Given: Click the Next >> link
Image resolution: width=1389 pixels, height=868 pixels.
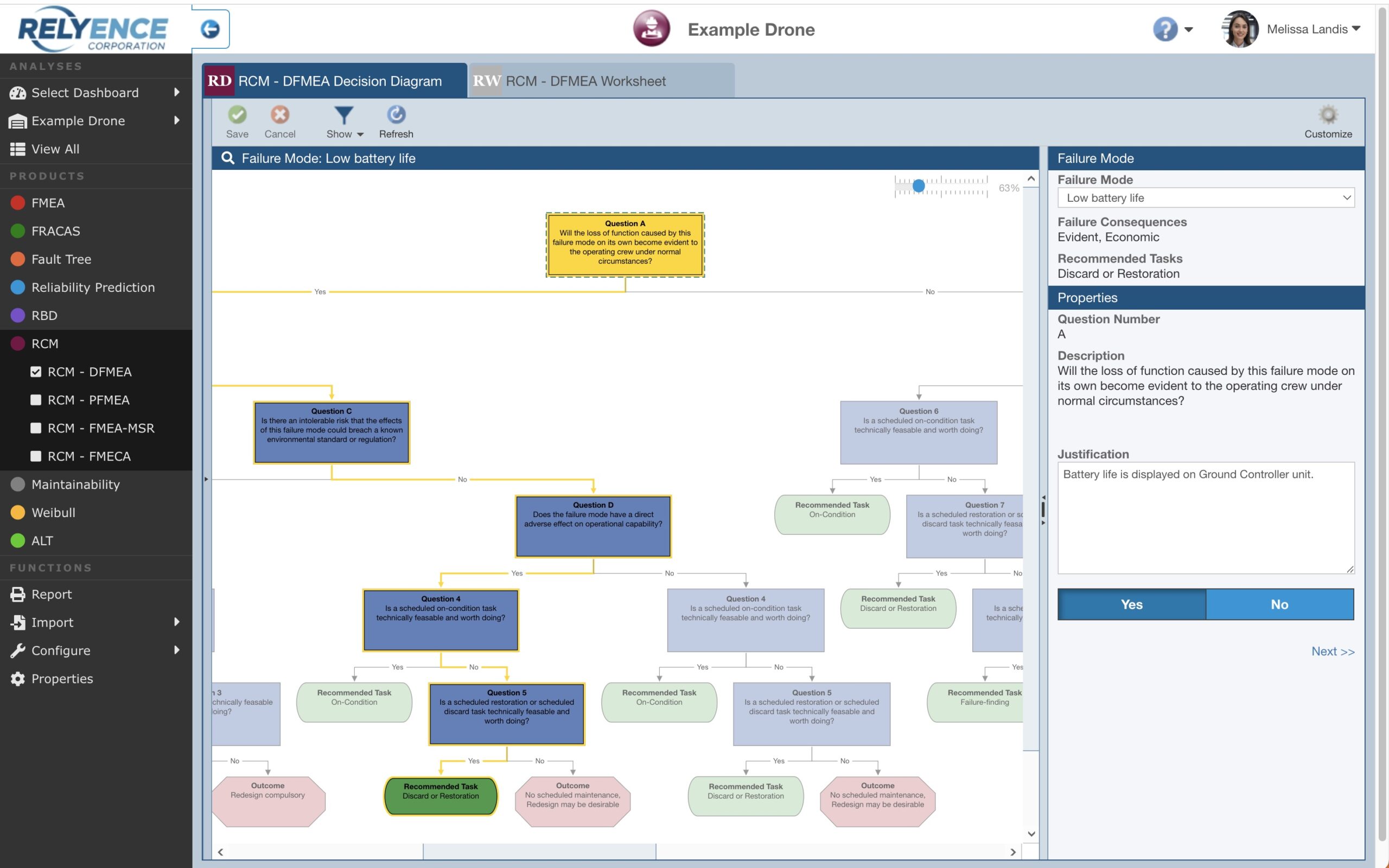Looking at the screenshot, I should tap(1333, 651).
